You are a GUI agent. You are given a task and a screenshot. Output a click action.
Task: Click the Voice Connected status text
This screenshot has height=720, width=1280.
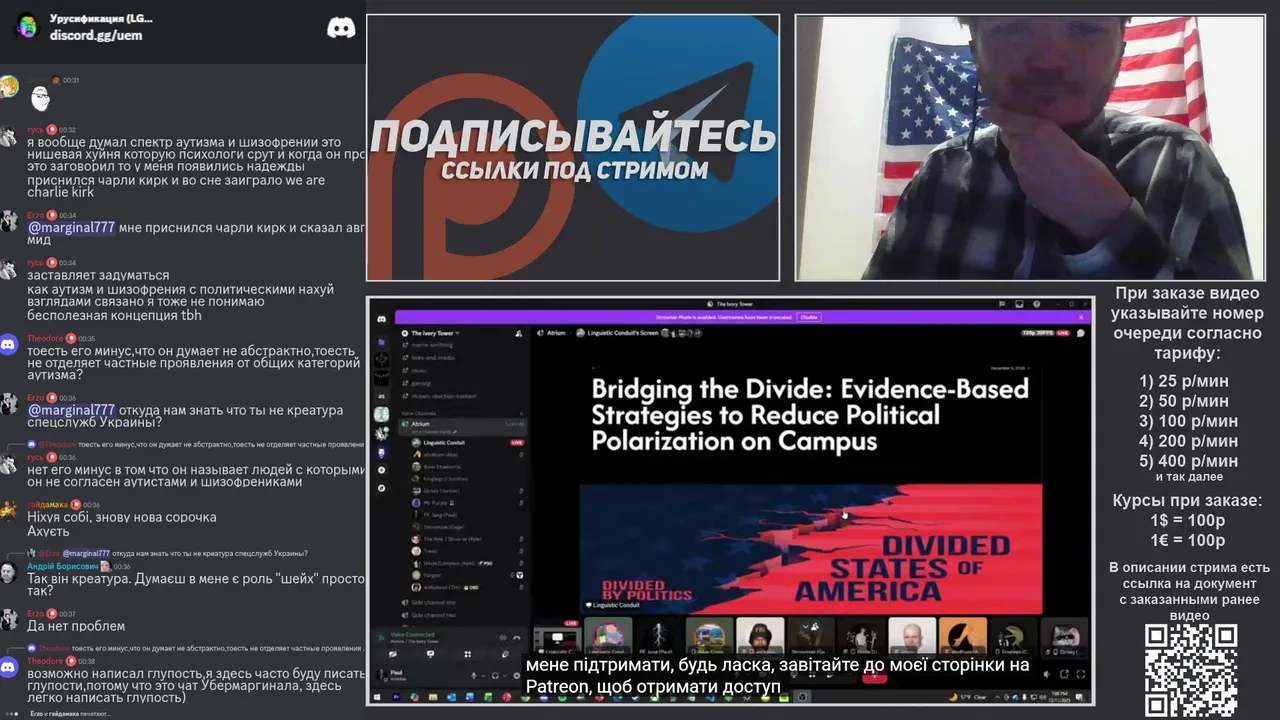[x=412, y=634]
